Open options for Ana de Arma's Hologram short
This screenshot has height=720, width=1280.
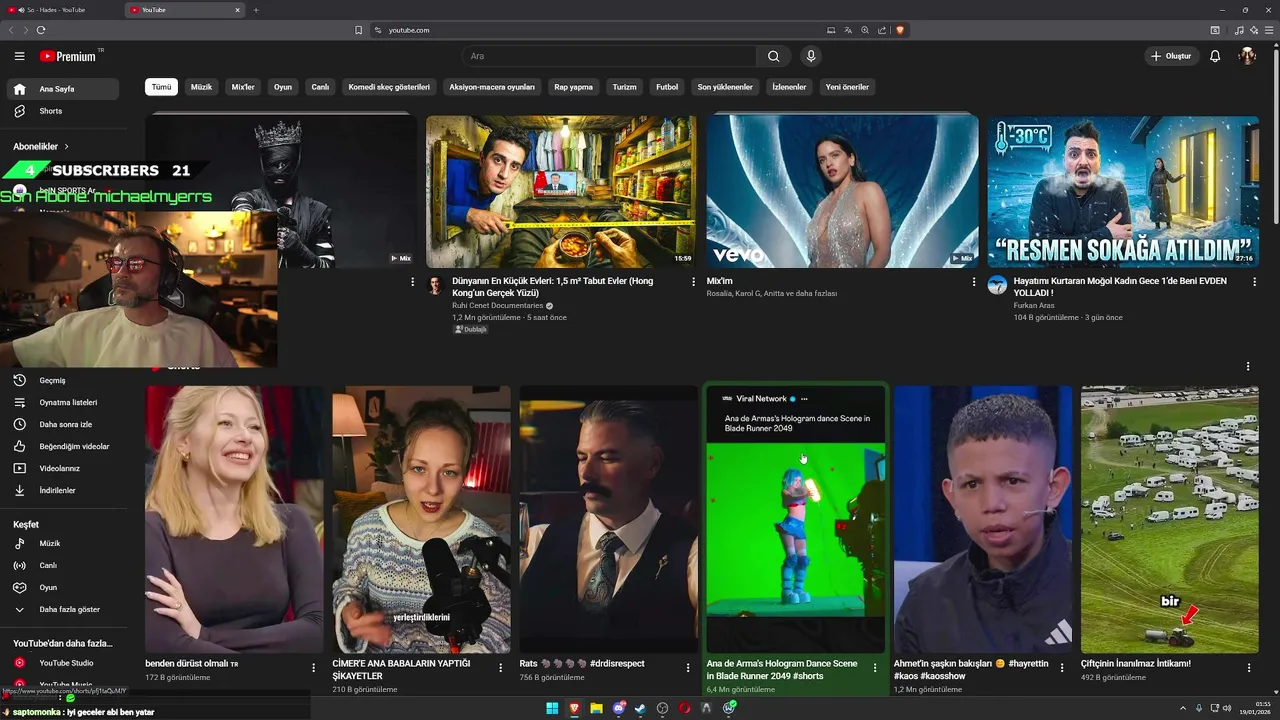tap(875, 668)
